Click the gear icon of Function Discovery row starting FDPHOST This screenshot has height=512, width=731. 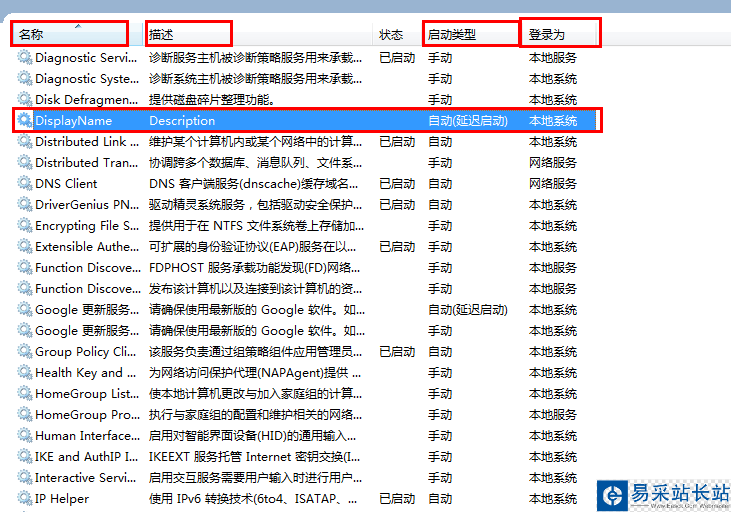[25, 267]
